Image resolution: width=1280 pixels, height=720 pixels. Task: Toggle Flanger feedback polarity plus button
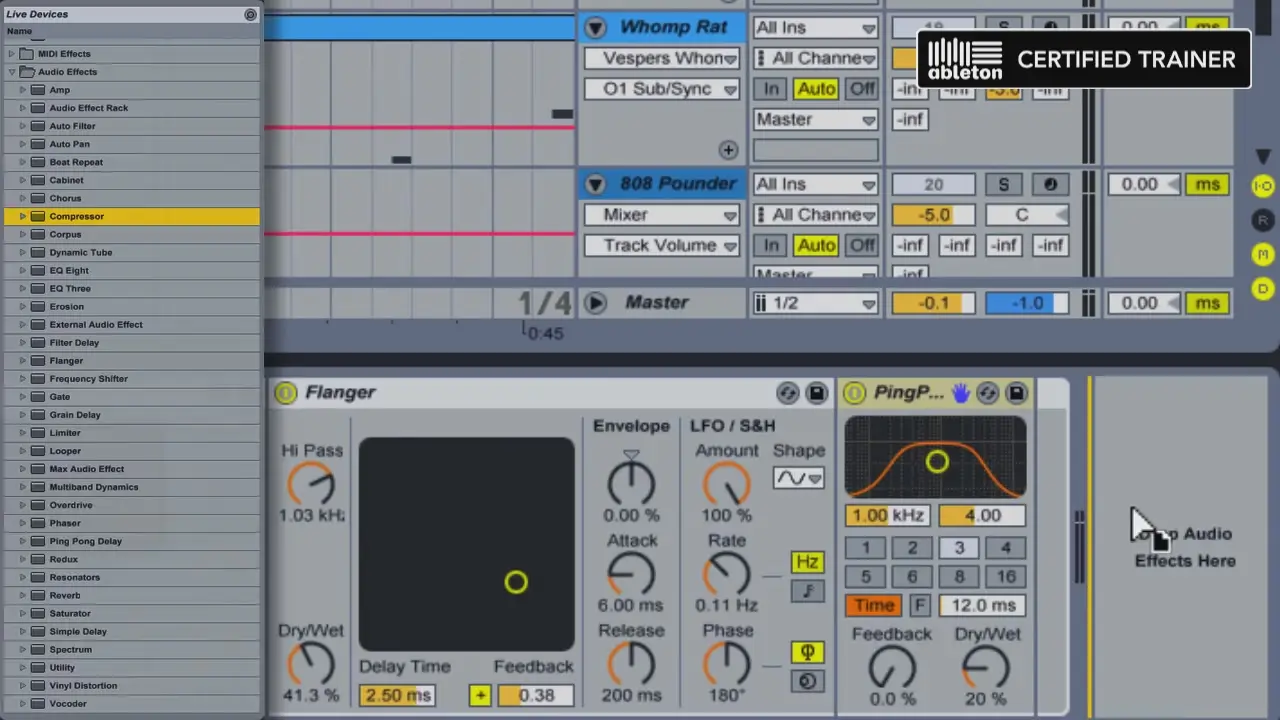480,695
